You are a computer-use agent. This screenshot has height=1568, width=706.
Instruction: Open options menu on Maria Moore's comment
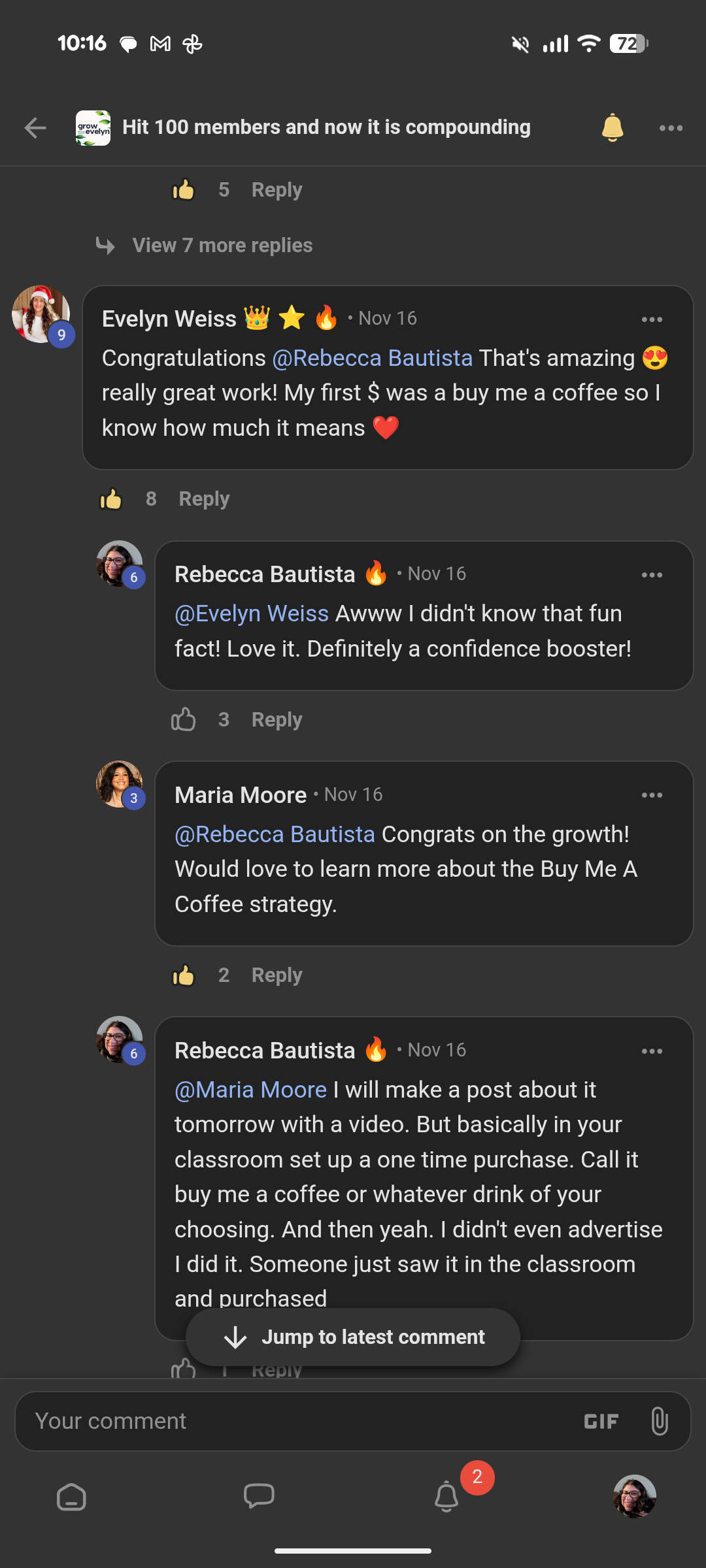(x=652, y=795)
